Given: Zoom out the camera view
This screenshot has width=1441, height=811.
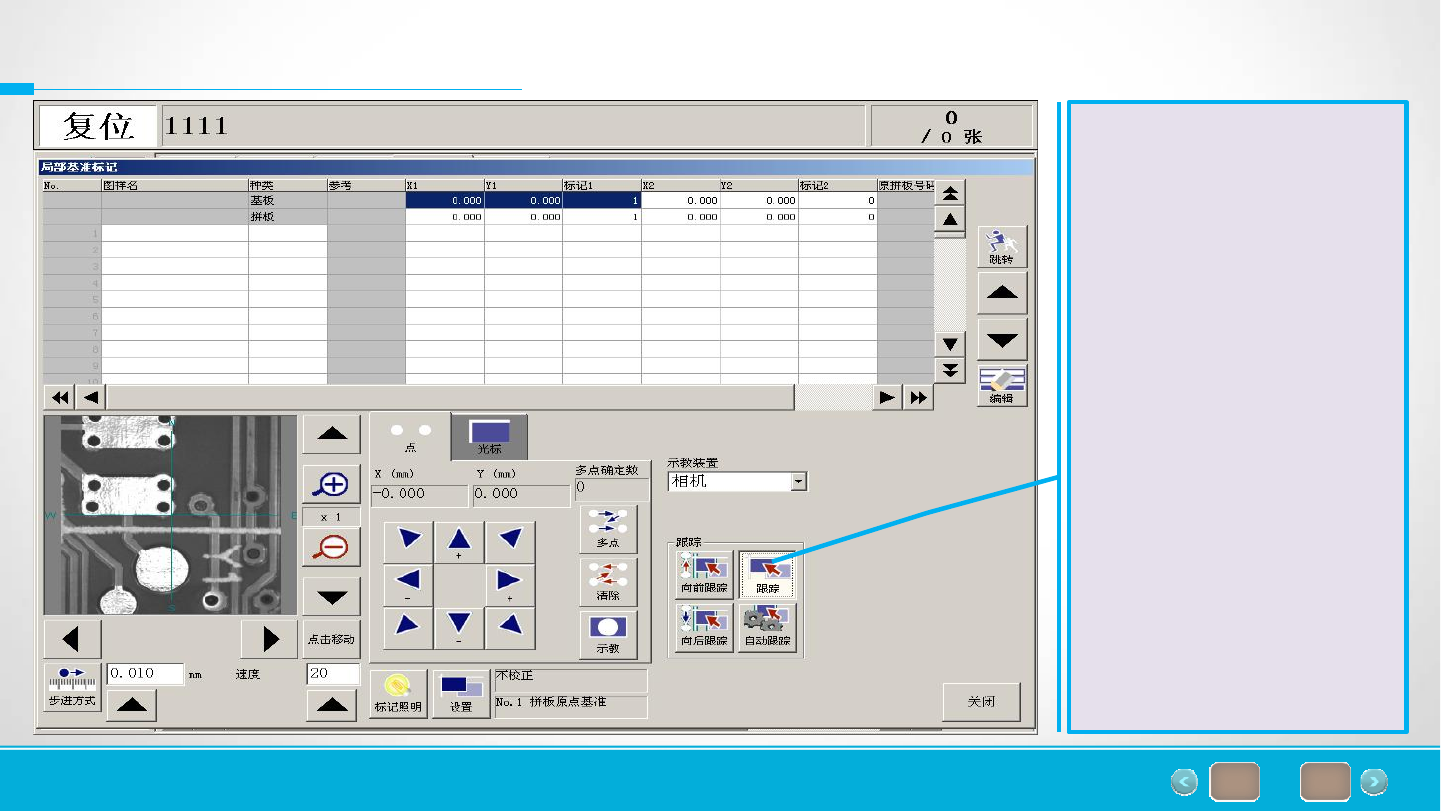Looking at the screenshot, I should pyautogui.click(x=332, y=547).
